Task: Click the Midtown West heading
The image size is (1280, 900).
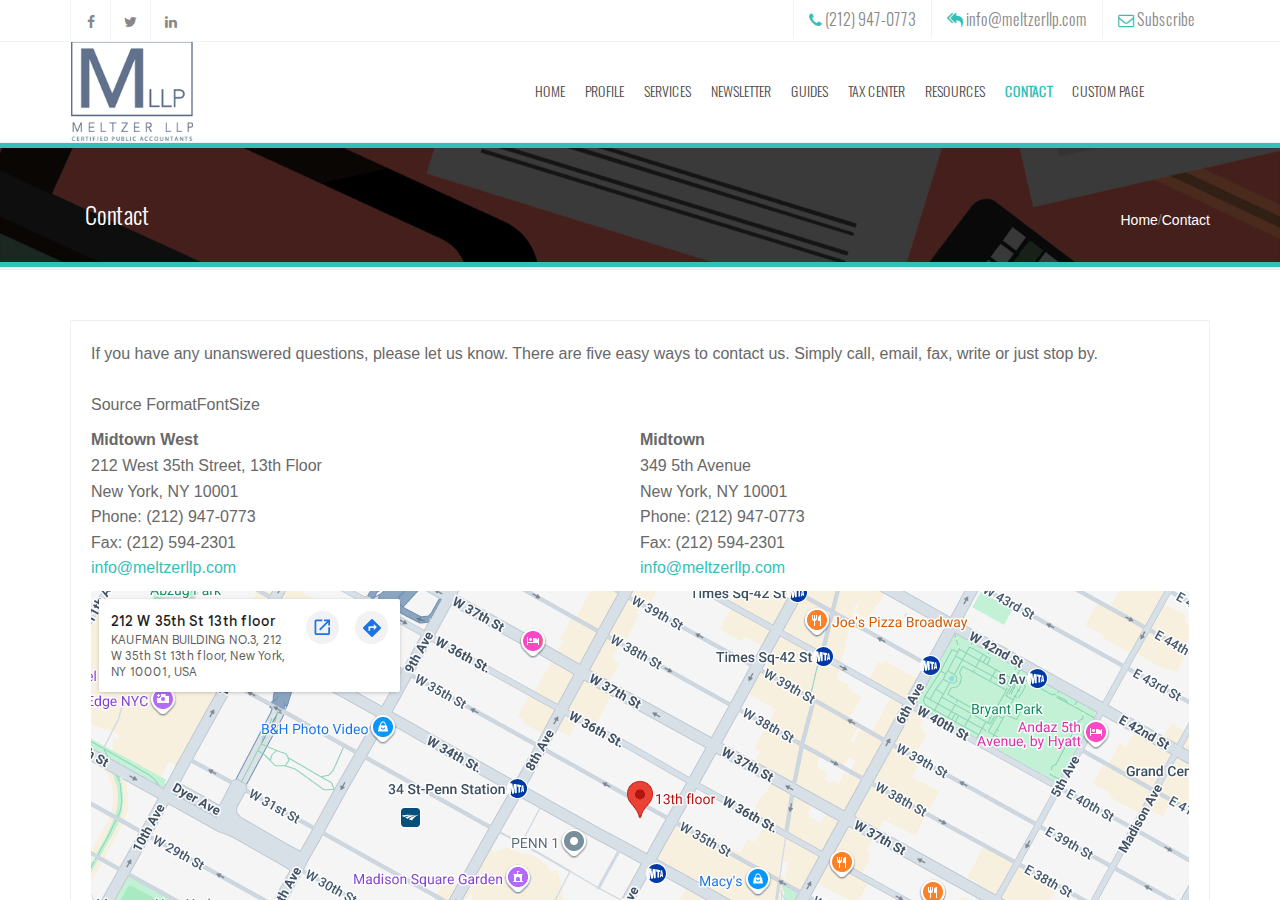Action: [x=145, y=440]
